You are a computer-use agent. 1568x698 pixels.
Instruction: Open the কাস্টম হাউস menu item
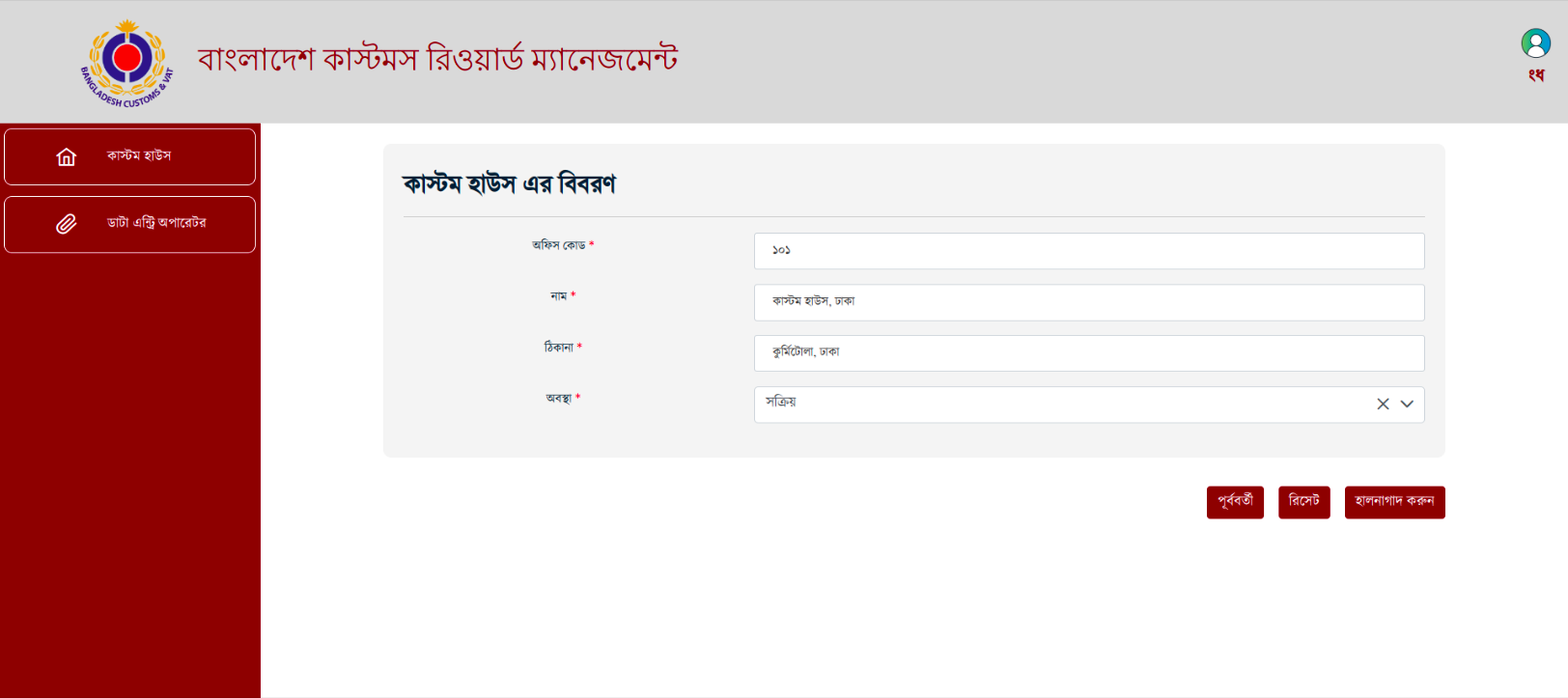[129, 156]
